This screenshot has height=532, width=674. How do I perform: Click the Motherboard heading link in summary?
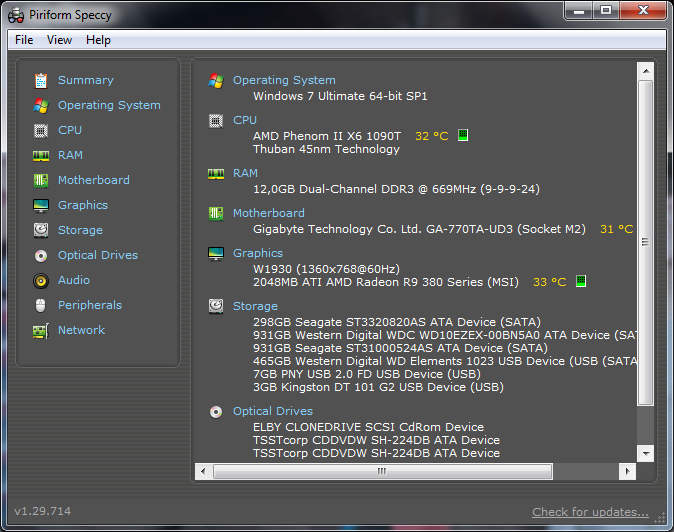(269, 213)
